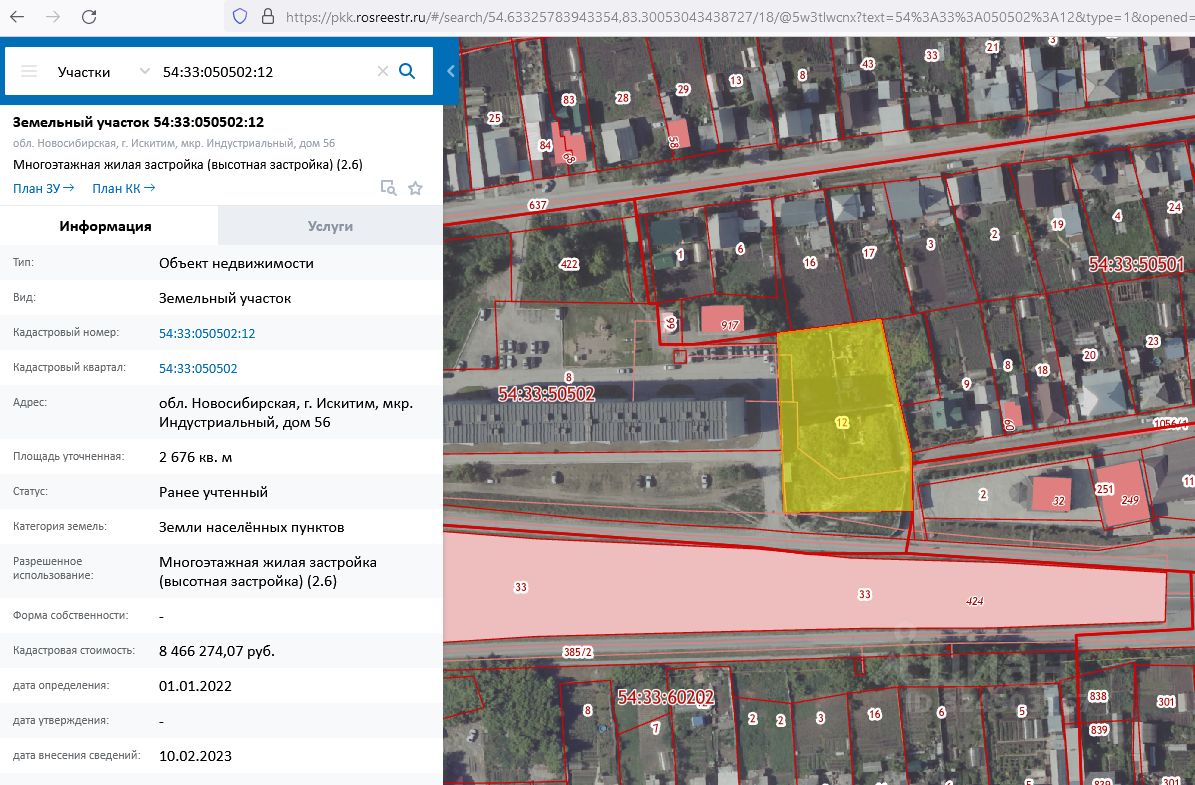Click the yellow highlighted parcel 12 on the map
1195x785 pixels.
click(x=842, y=421)
